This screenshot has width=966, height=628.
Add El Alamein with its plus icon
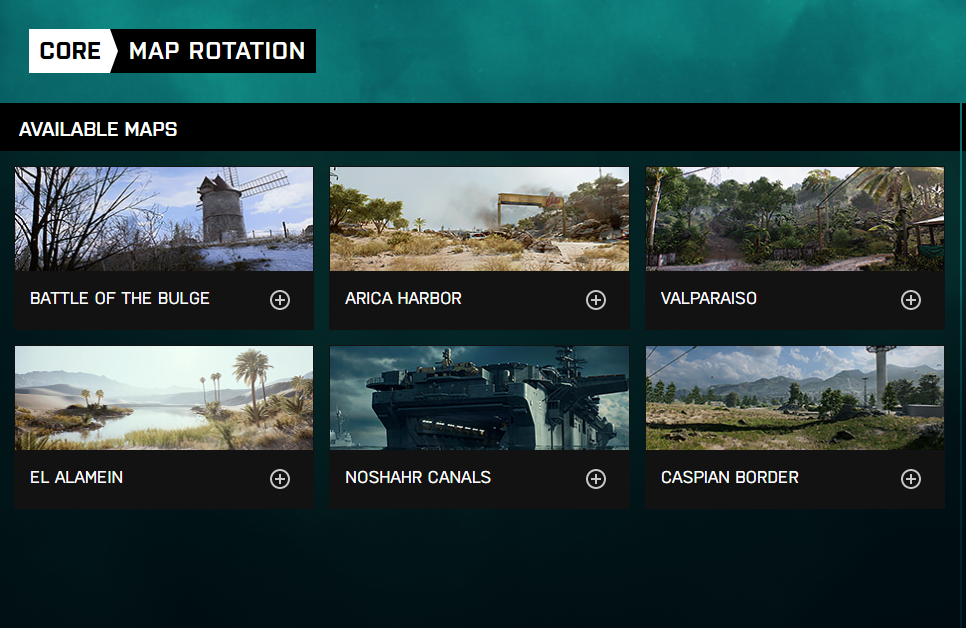[x=280, y=479]
